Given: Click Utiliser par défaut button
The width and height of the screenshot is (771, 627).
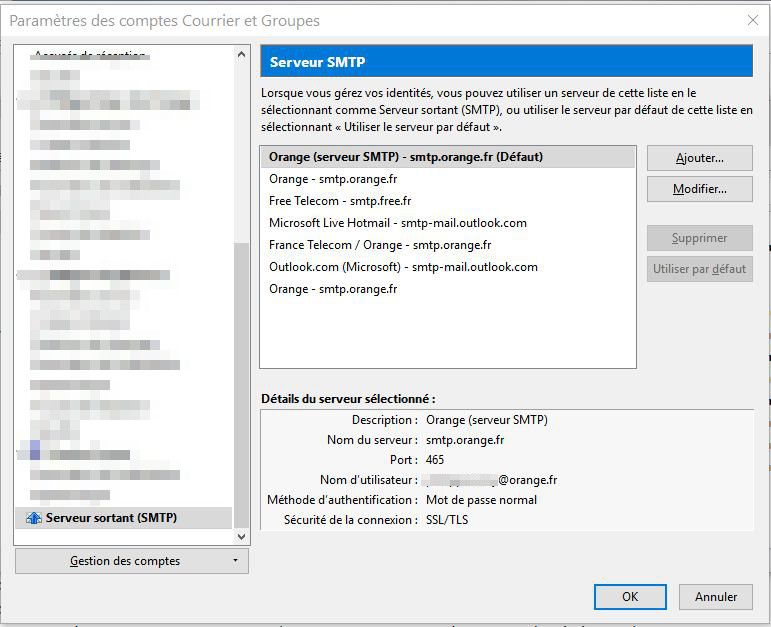Looking at the screenshot, I should coord(699,269).
